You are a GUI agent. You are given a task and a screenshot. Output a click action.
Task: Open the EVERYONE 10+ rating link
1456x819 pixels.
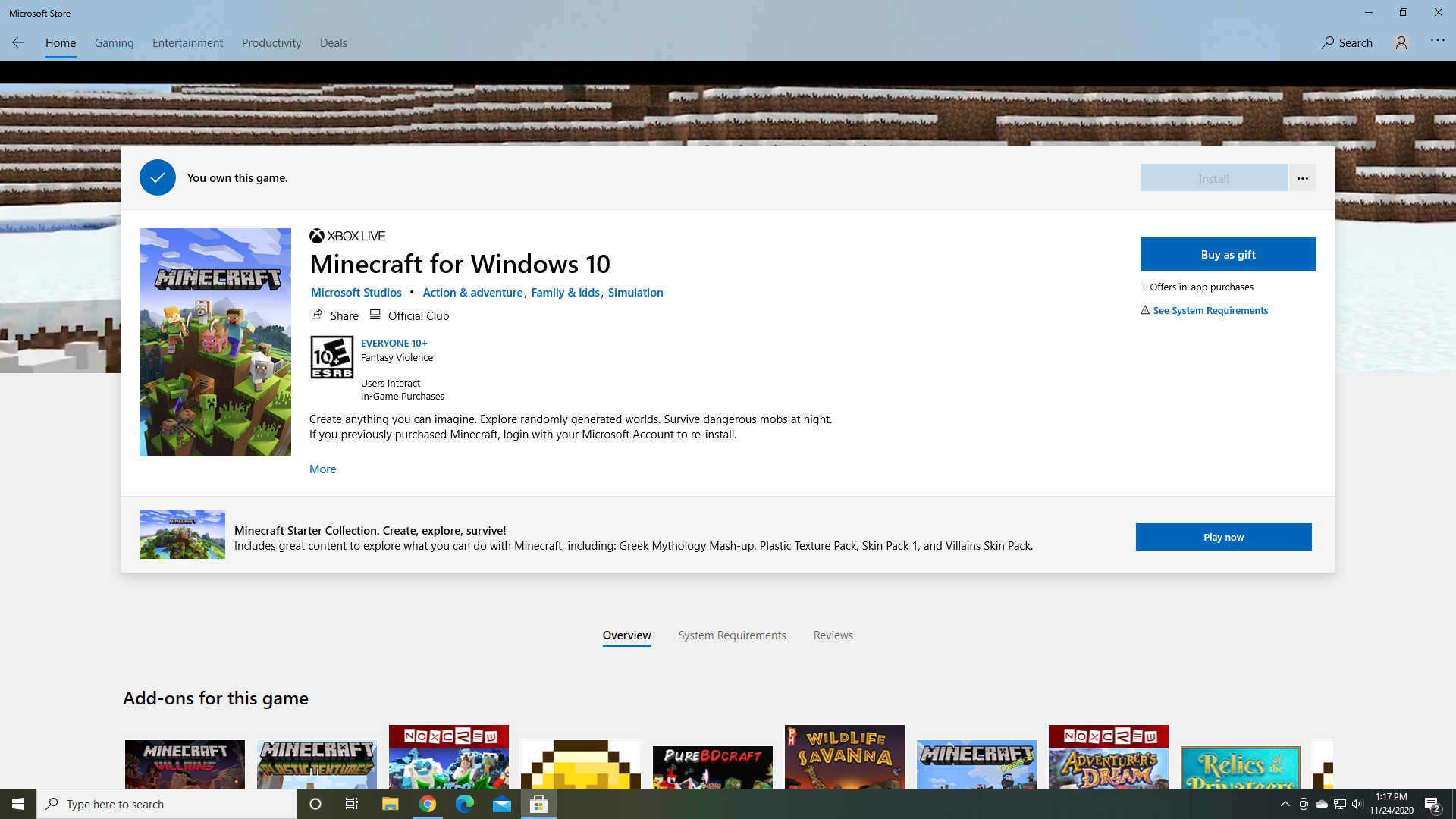click(x=394, y=343)
